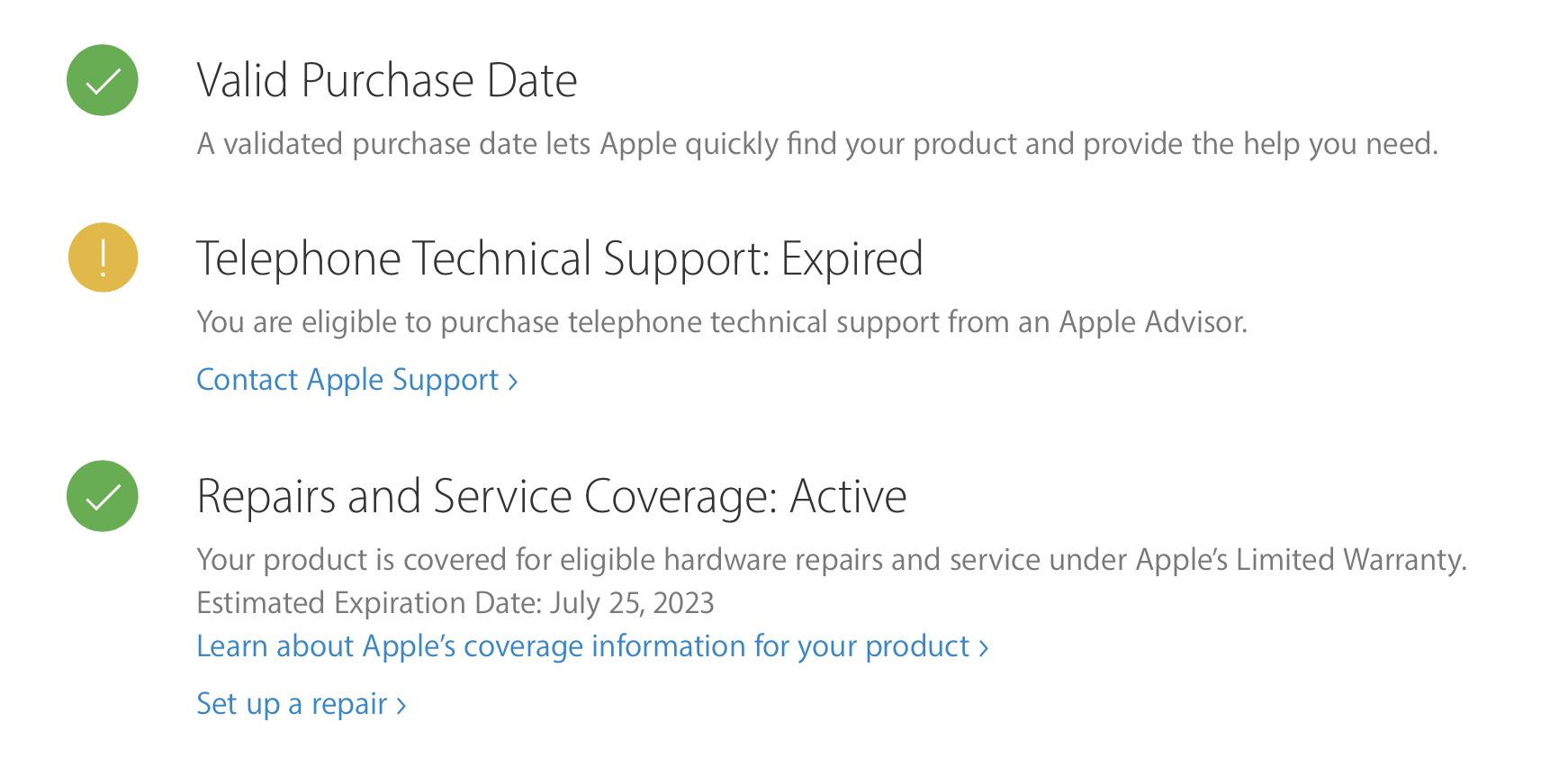Click the chevron after coverage information for your product

point(984,648)
